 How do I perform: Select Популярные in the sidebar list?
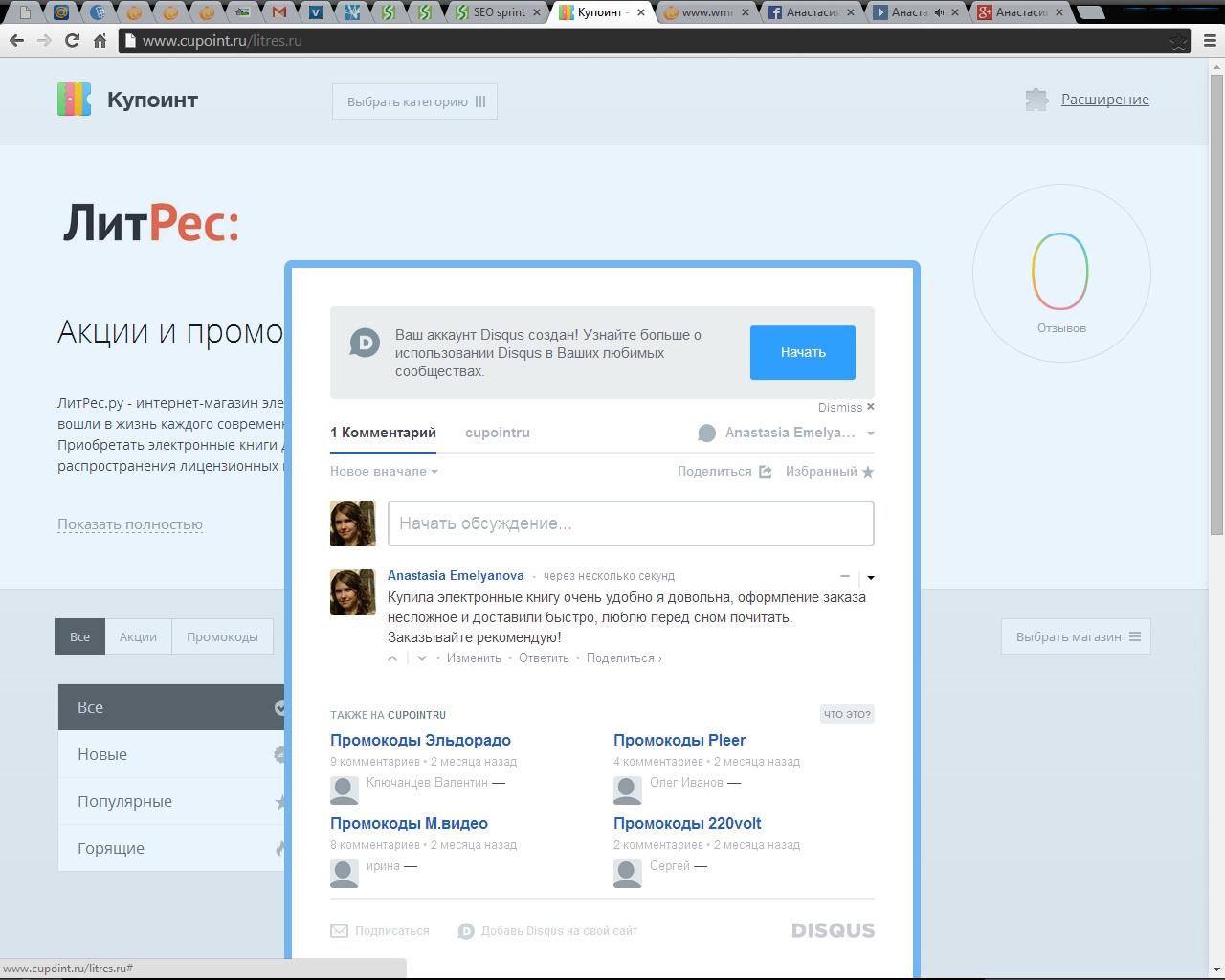172,801
